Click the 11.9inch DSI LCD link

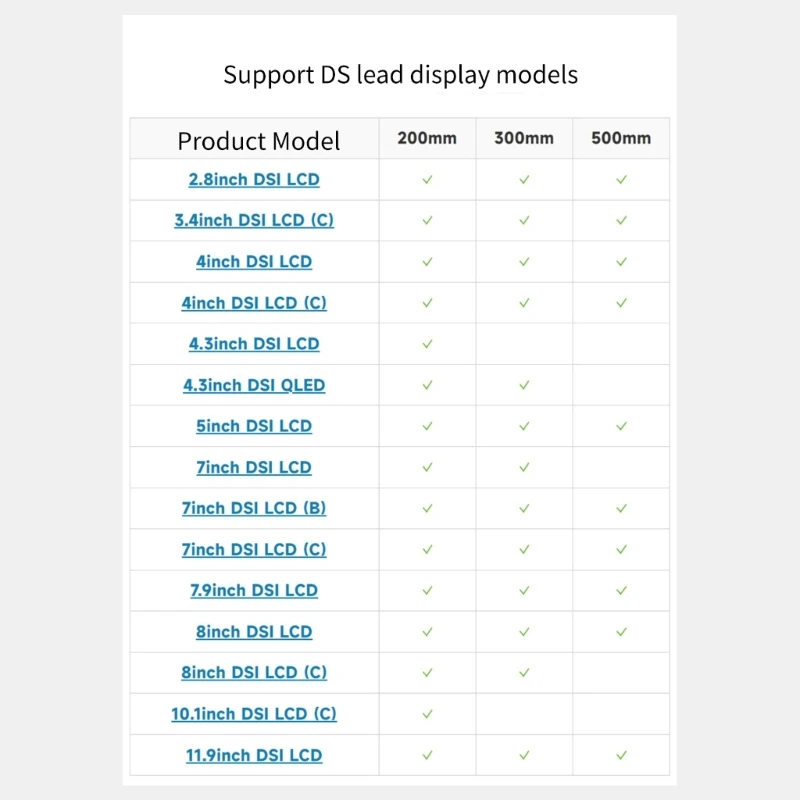click(254, 755)
